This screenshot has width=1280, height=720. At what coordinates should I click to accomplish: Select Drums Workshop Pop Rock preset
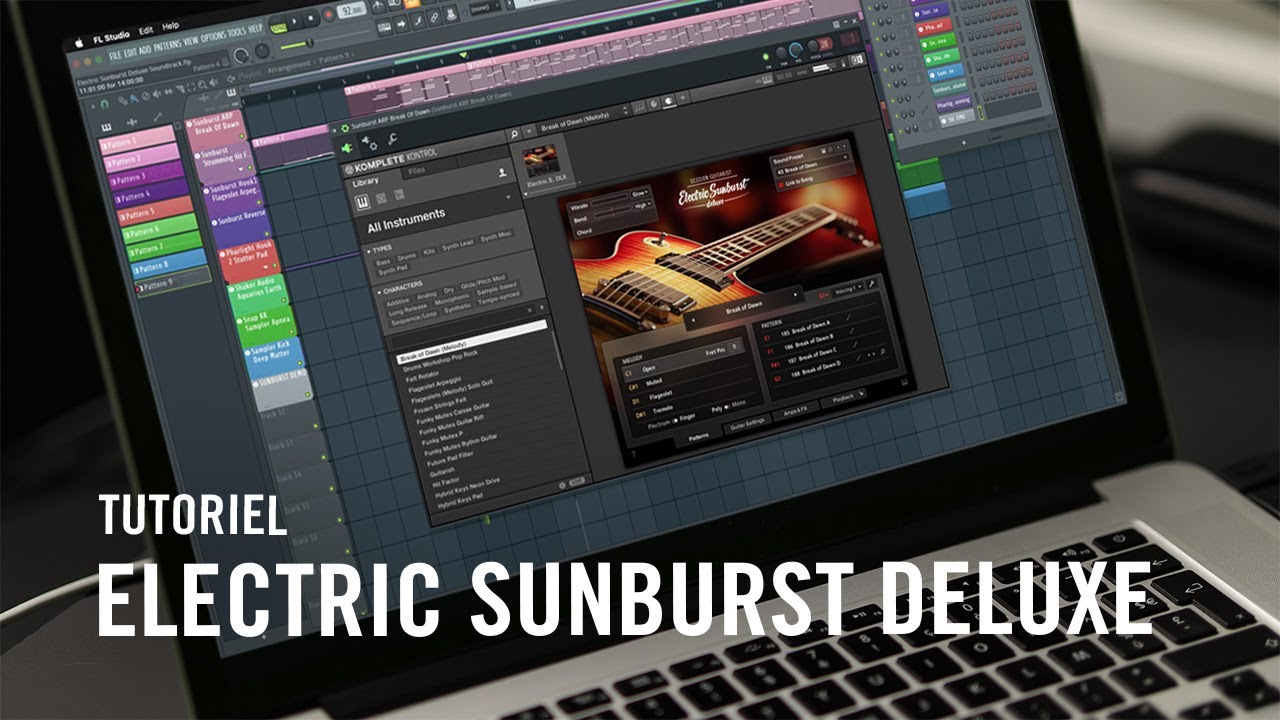click(440, 361)
